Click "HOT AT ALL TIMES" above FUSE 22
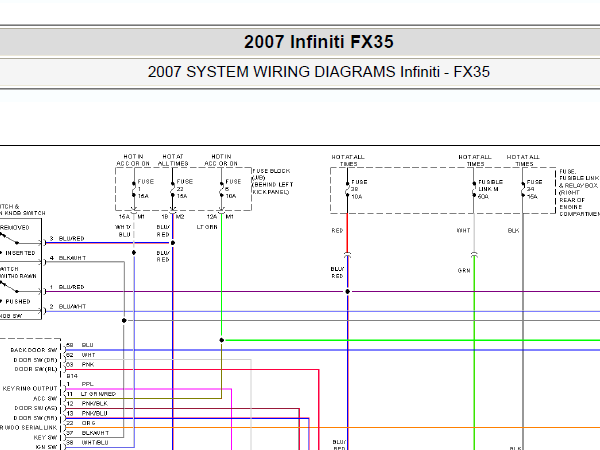 (173, 160)
